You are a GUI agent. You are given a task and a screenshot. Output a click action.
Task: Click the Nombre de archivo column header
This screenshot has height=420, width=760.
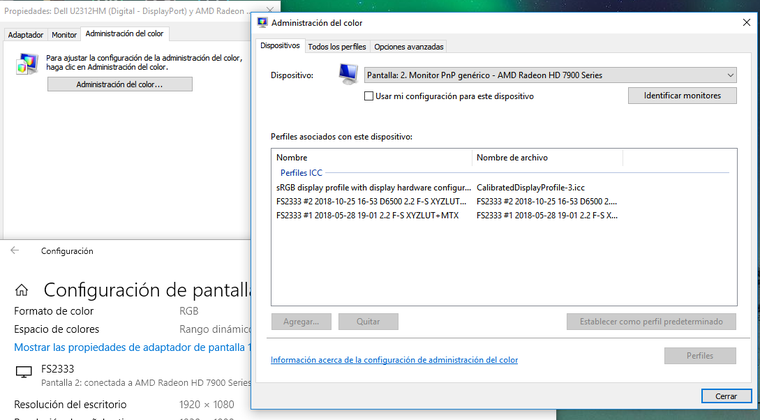547,157
